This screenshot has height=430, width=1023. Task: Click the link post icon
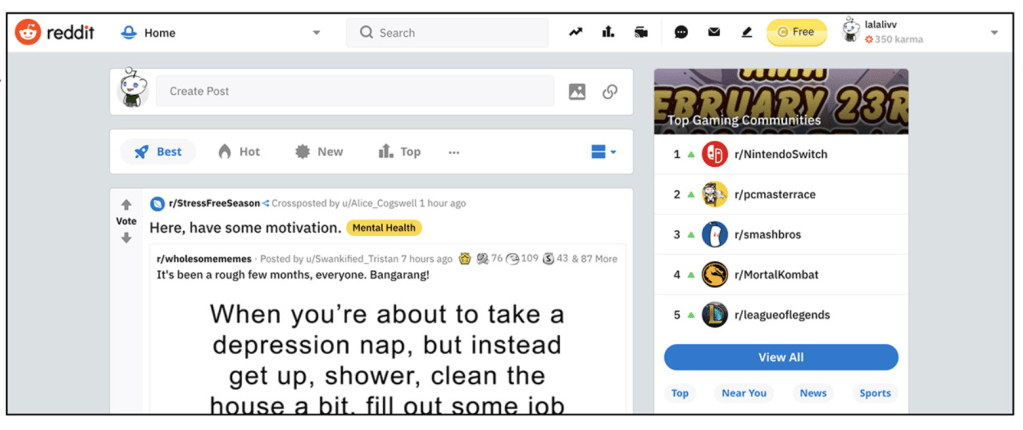[x=610, y=92]
